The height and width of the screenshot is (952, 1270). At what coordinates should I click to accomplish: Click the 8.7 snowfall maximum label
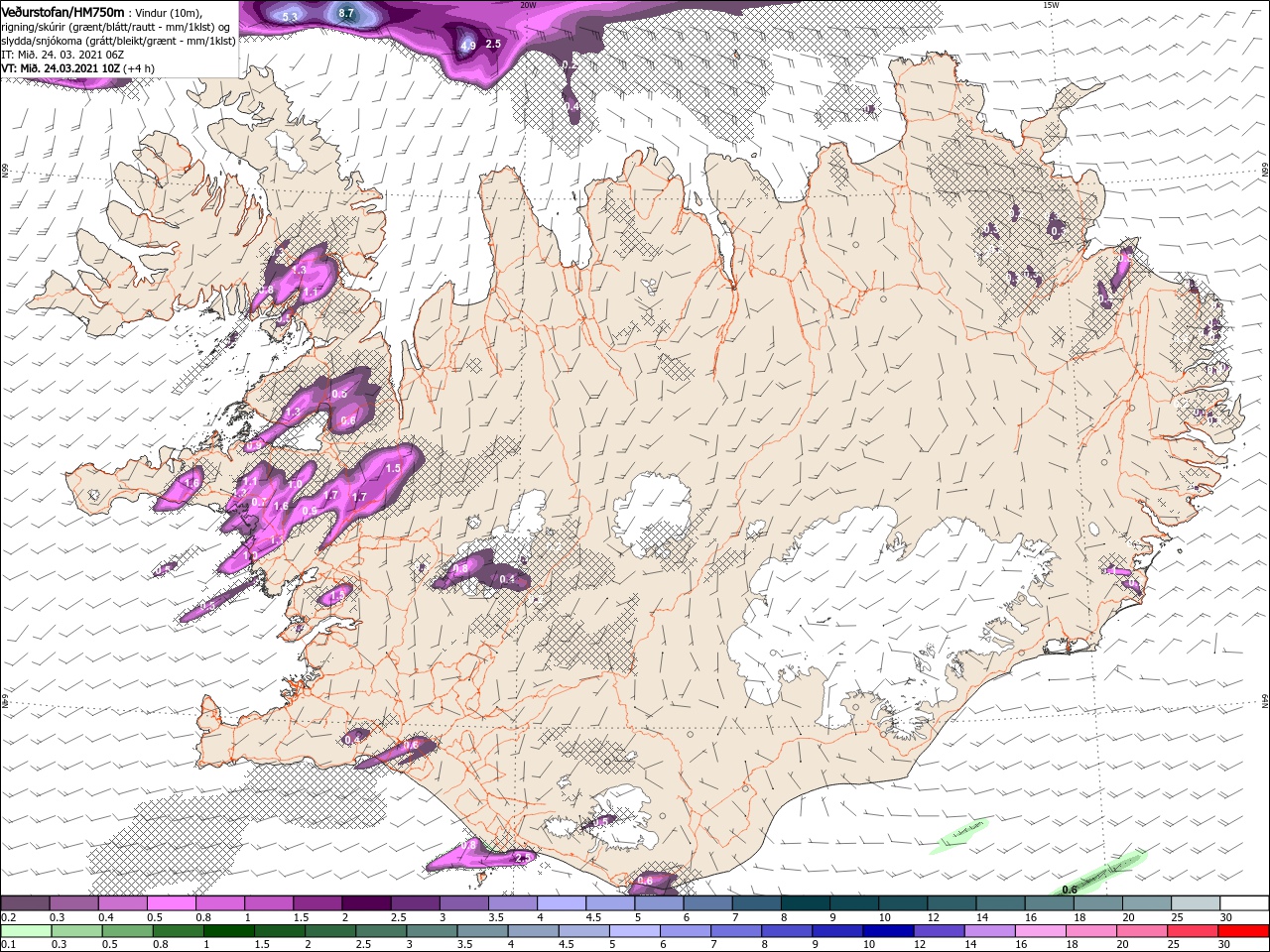click(x=346, y=13)
